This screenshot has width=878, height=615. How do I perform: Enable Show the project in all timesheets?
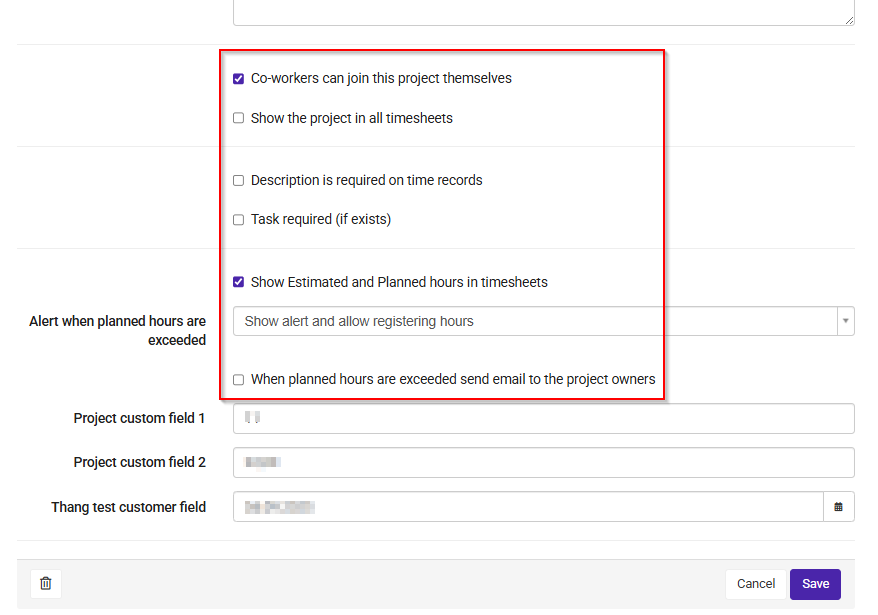click(x=239, y=118)
